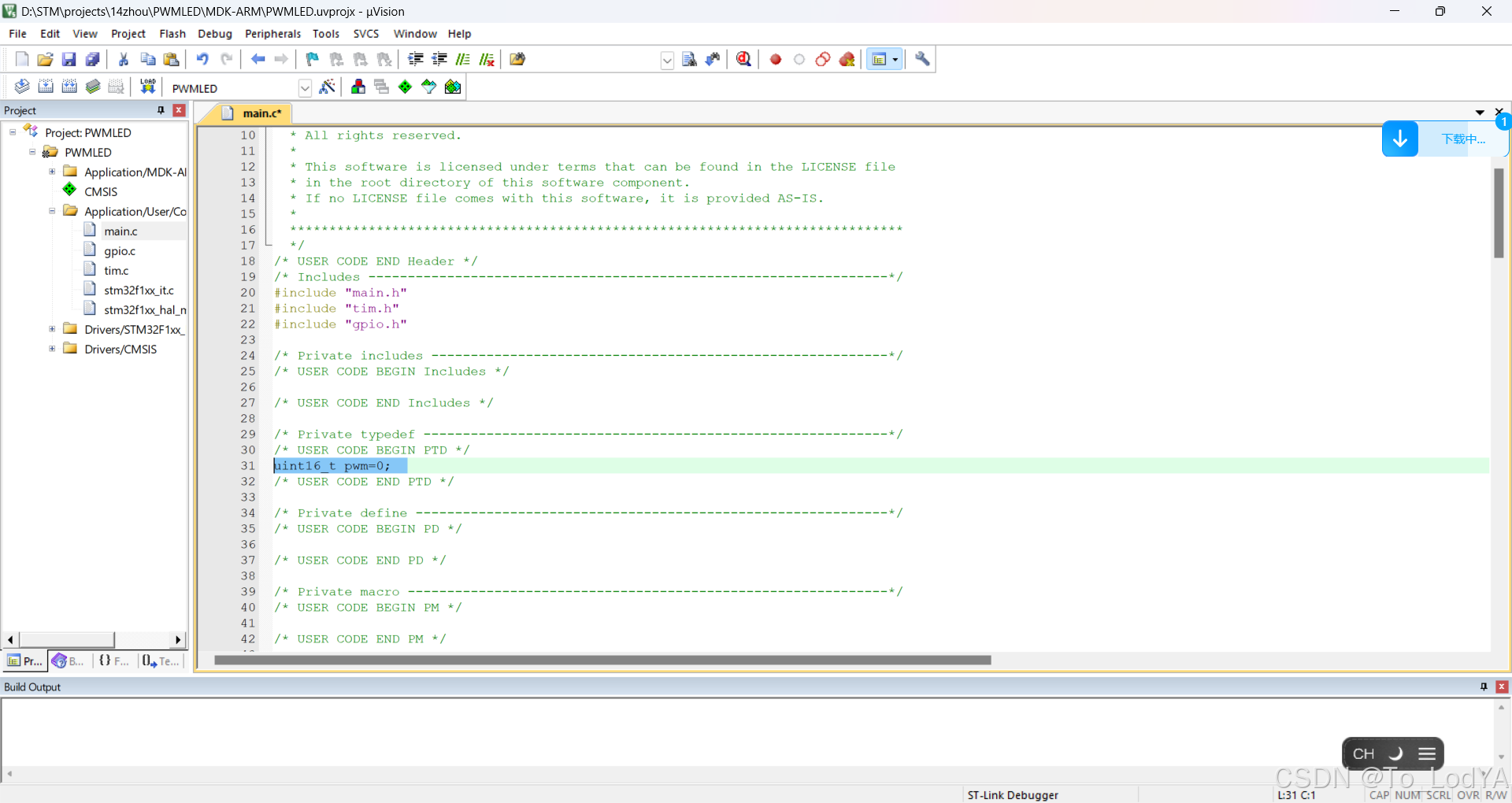Click the CH input method indicator
The width and height of the screenshot is (1512, 803).
tap(1364, 754)
